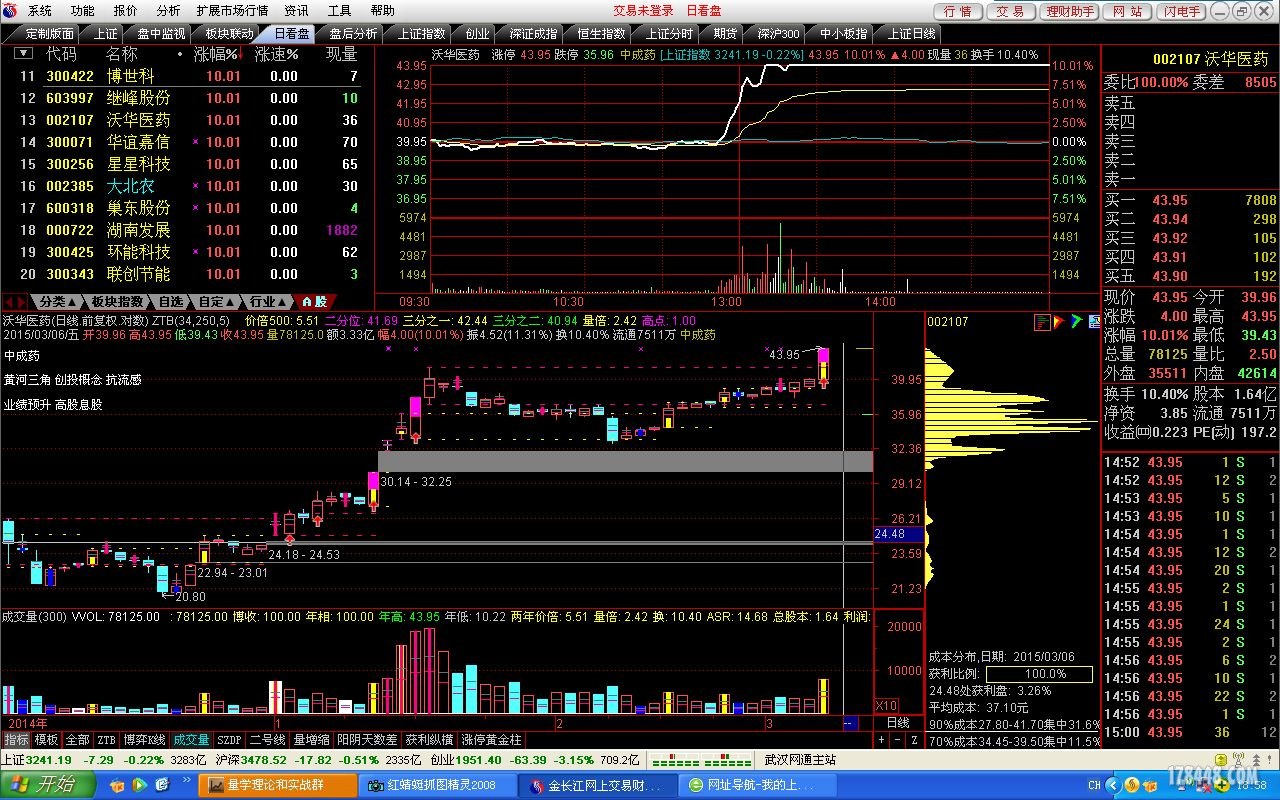This screenshot has height=800, width=1280.
Task: Select the 成交量 indicator tab
Action: (191, 740)
